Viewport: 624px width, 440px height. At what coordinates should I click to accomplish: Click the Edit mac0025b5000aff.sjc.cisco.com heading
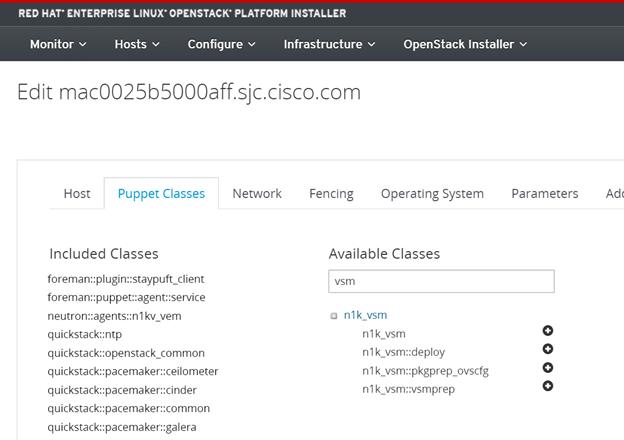pos(189,92)
